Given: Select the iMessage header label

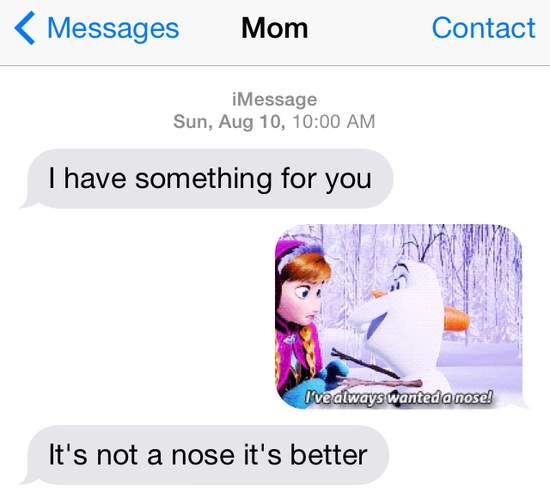Looking at the screenshot, I should (275, 99).
